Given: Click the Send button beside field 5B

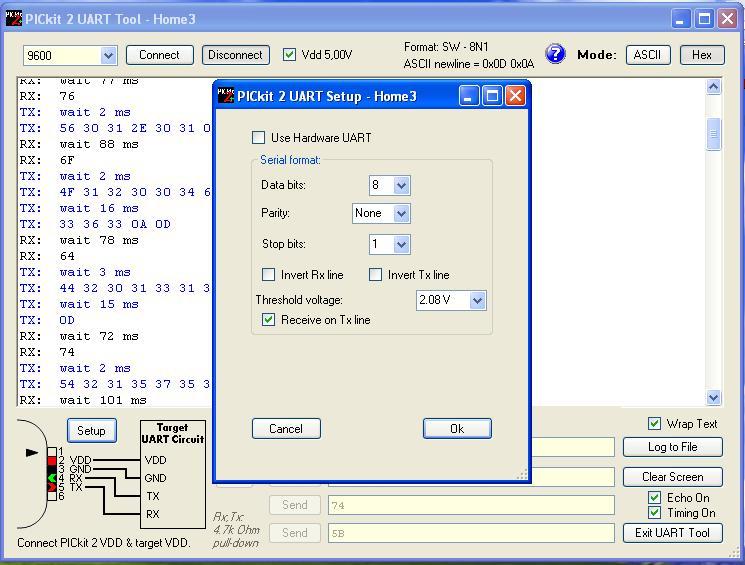Looking at the screenshot, I should point(295,533).
